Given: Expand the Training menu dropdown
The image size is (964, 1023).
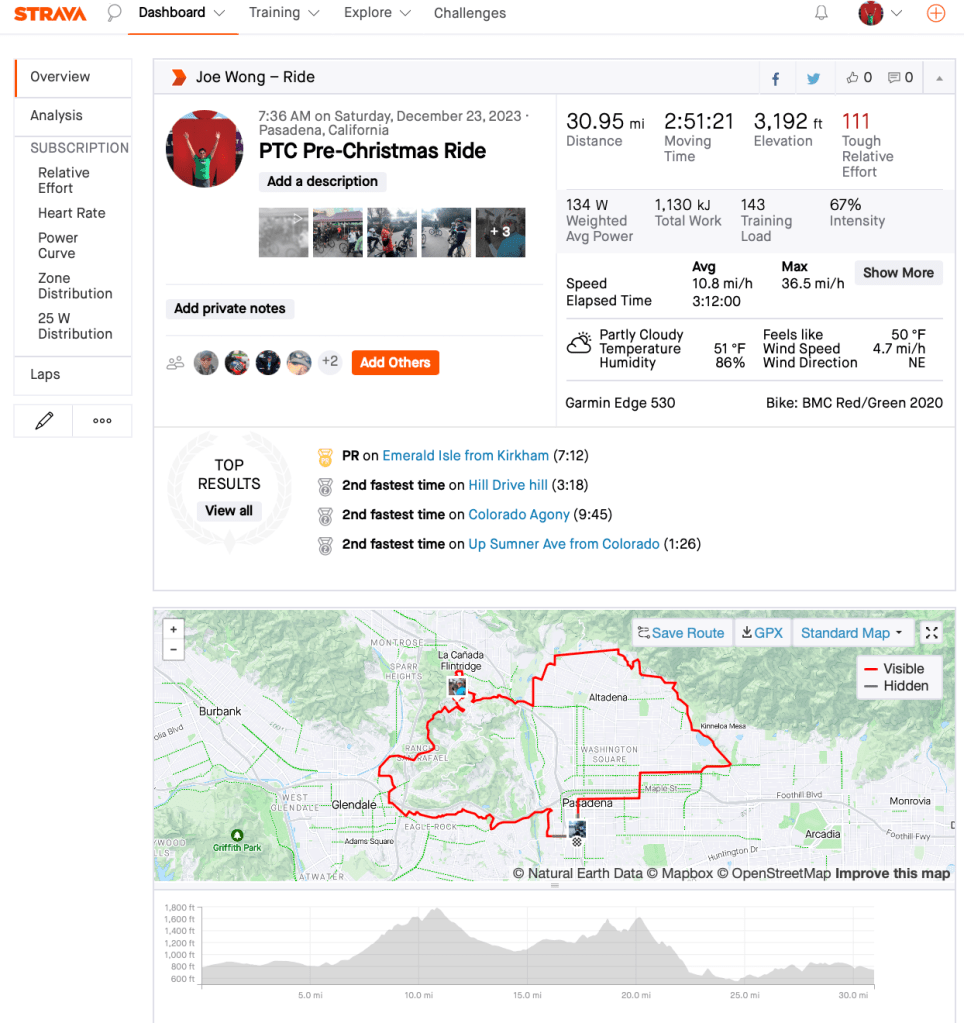Looking at the screenshot, I should point(284,13).
